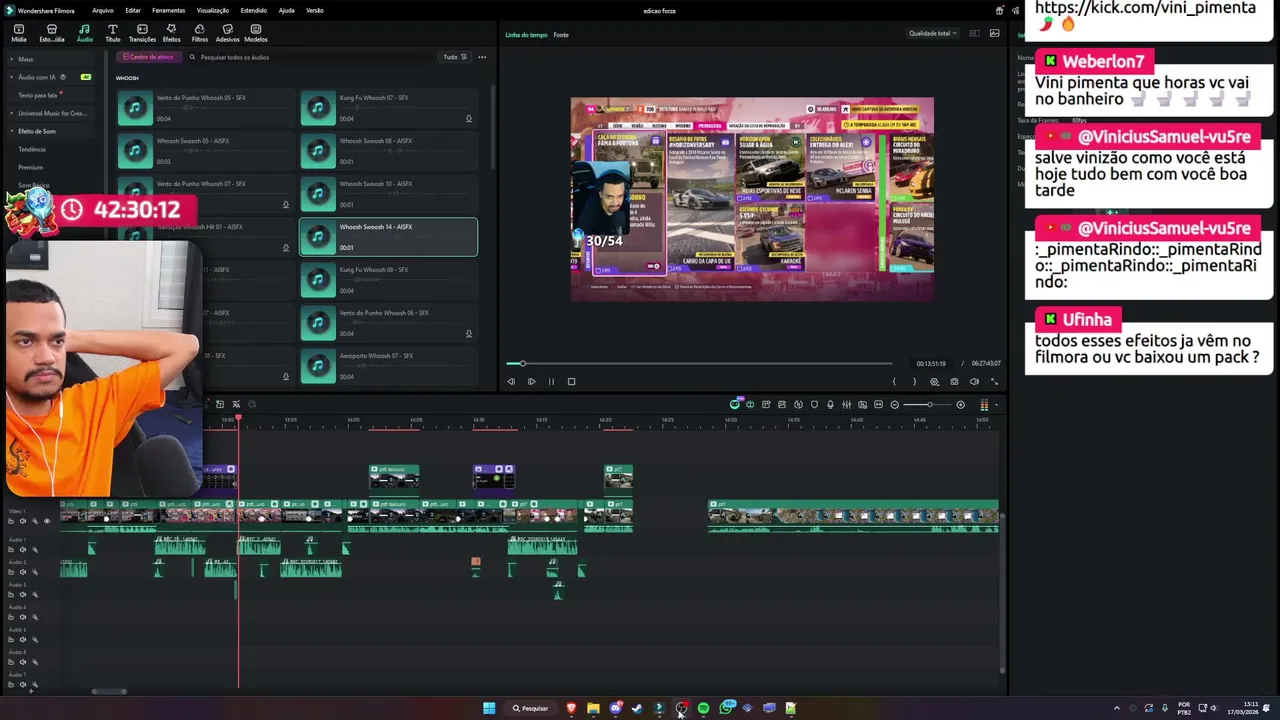Open the Título tab
Screen dimensions: 1280x720
112,33
